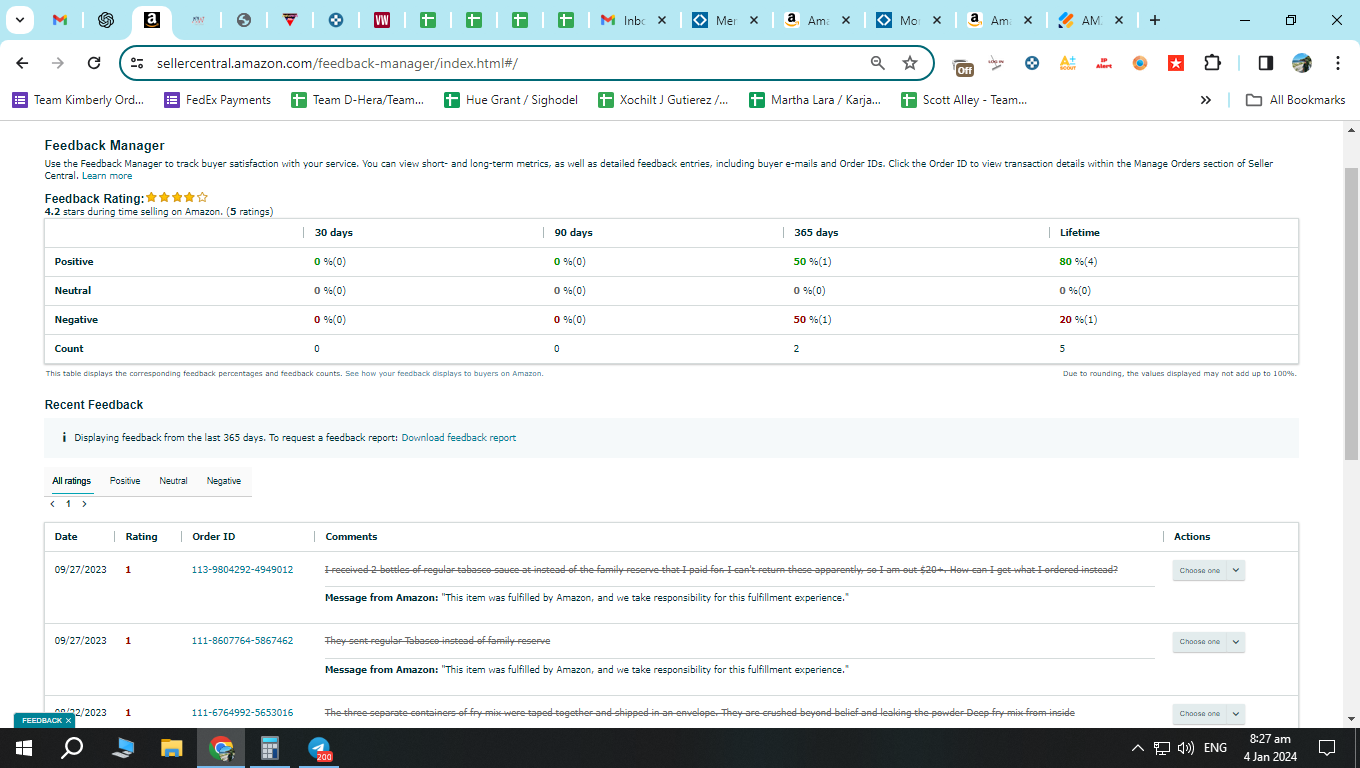Switch to the VW tab

click(381, 20)
